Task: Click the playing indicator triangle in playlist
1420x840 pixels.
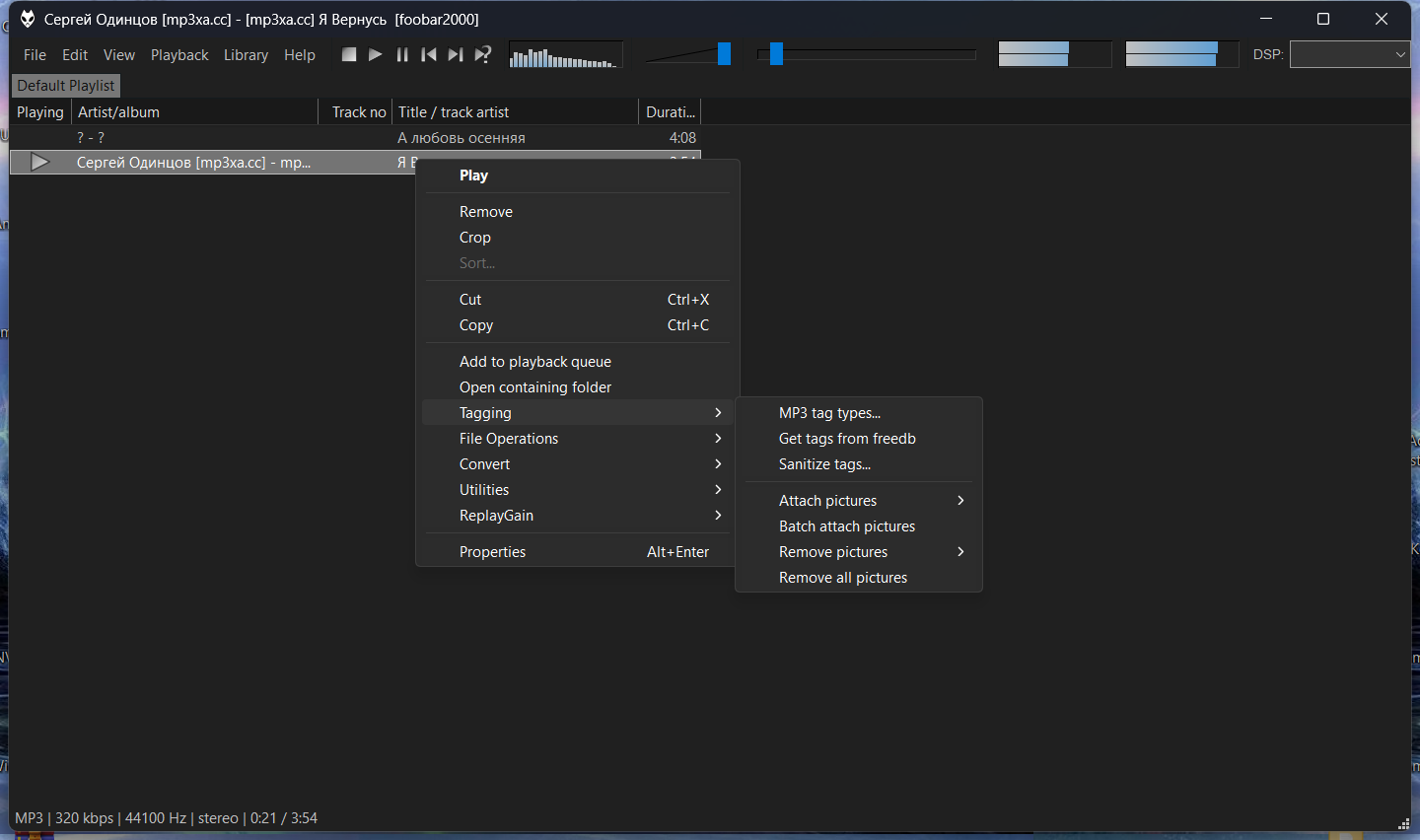Action: click(39, 162)
